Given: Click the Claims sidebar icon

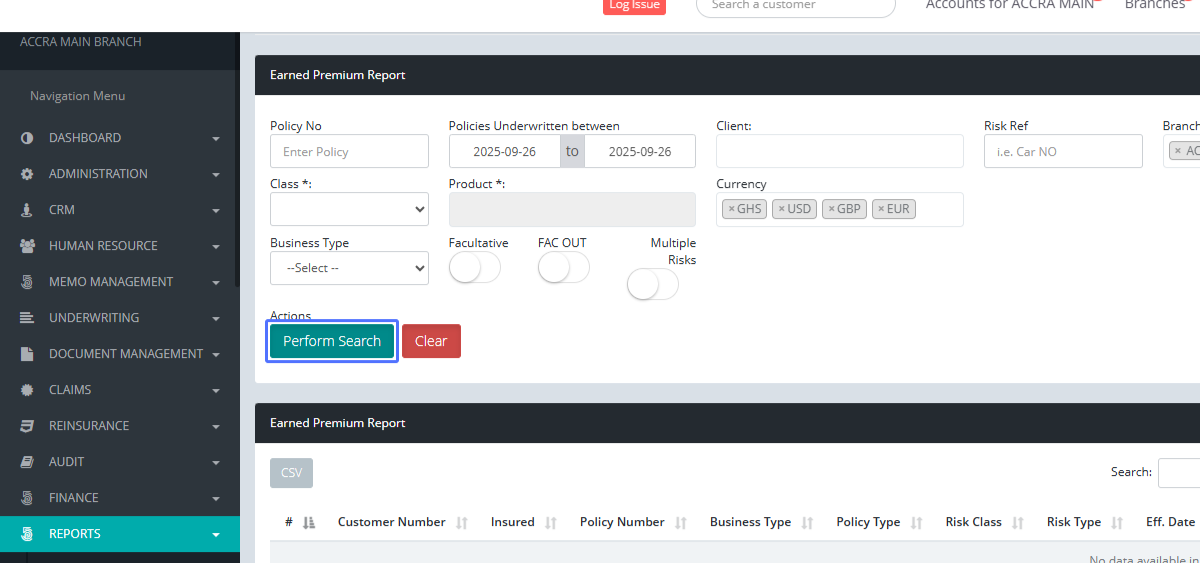Looking at the screenshot, I should click(x=27, y=390).
